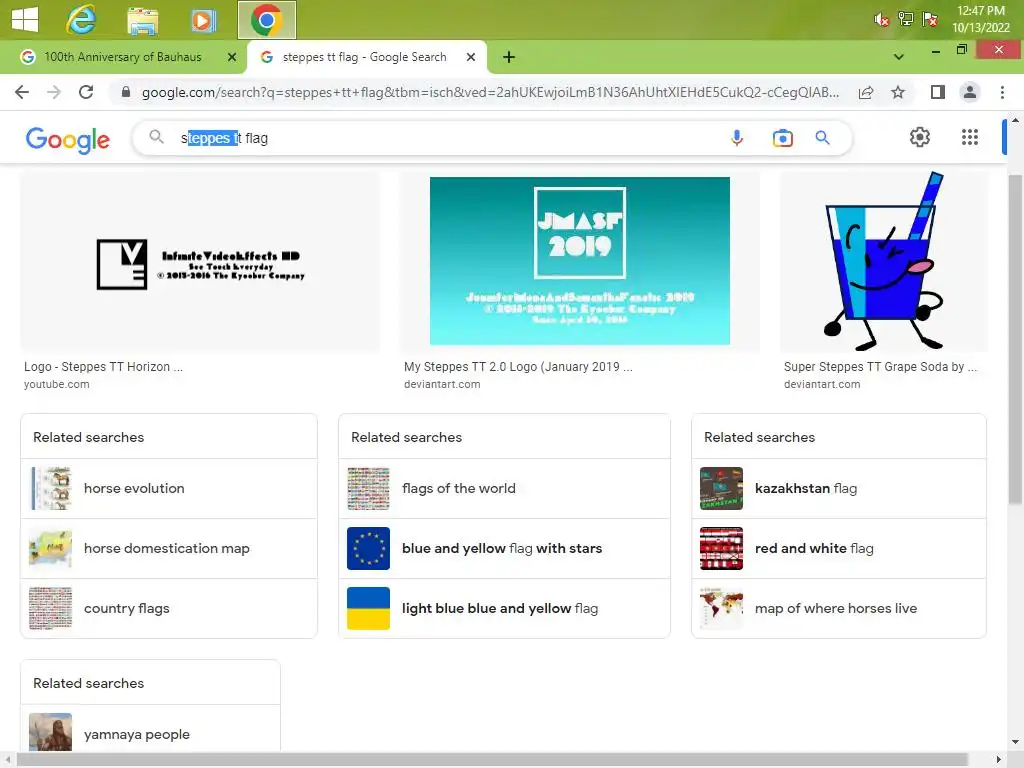Open Super Steppes TT Grape Soda title link
The image size is (1024, 768).
tap(880, 367)
